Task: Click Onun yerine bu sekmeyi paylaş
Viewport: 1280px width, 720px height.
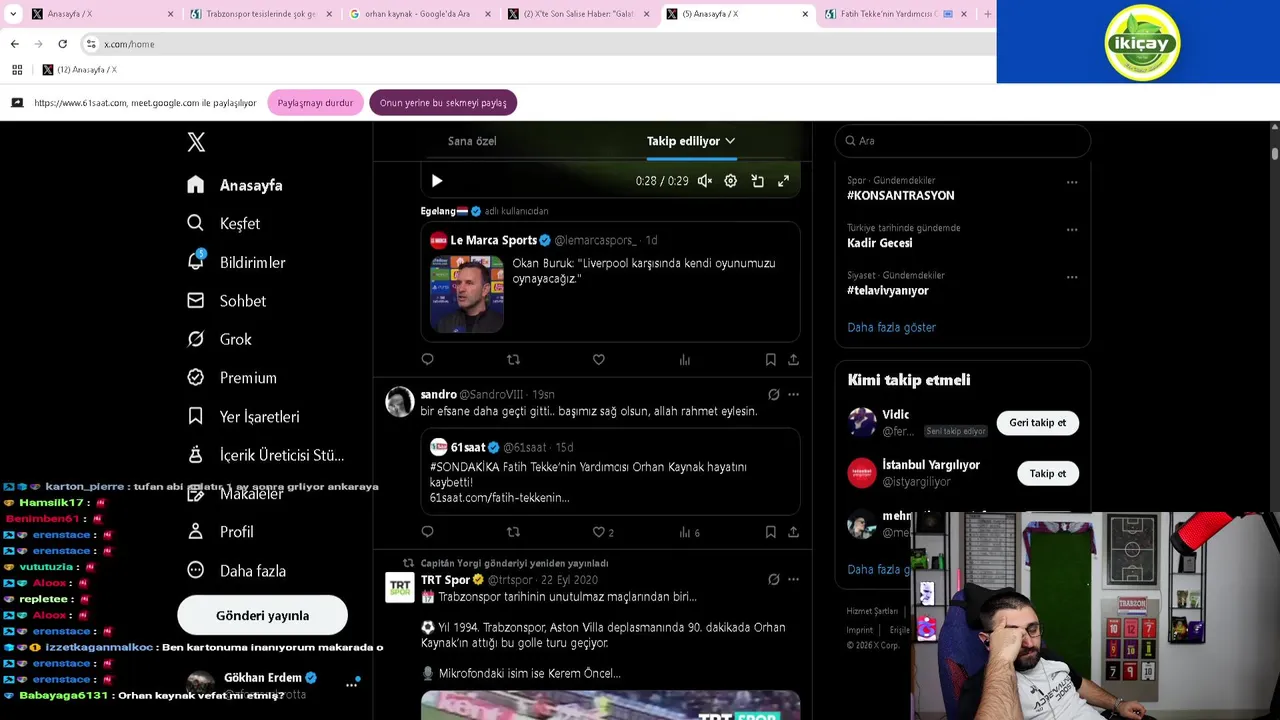Action: (x=443, y=103)
